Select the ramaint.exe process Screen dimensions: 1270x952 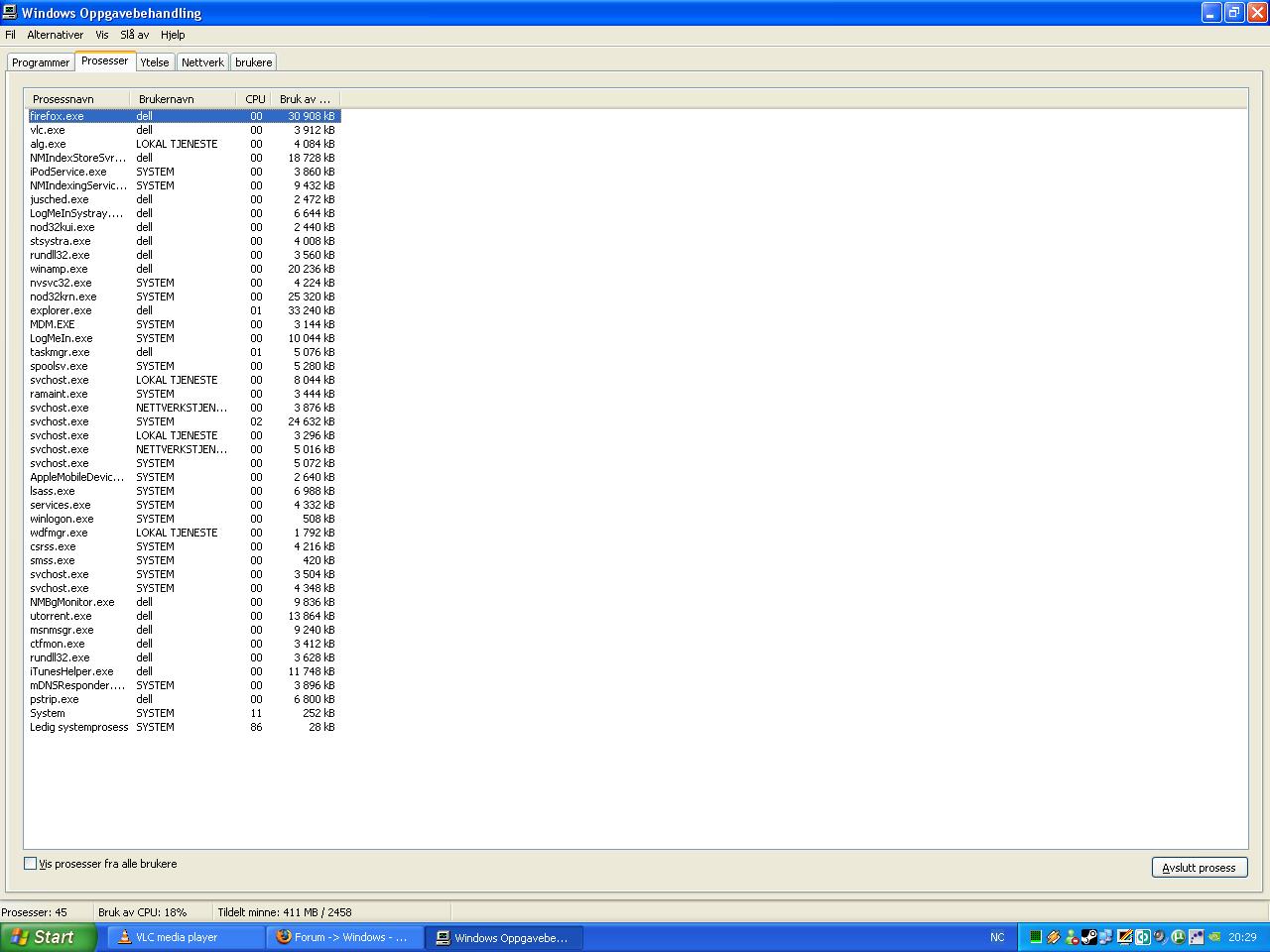click(x=185, y=394)
